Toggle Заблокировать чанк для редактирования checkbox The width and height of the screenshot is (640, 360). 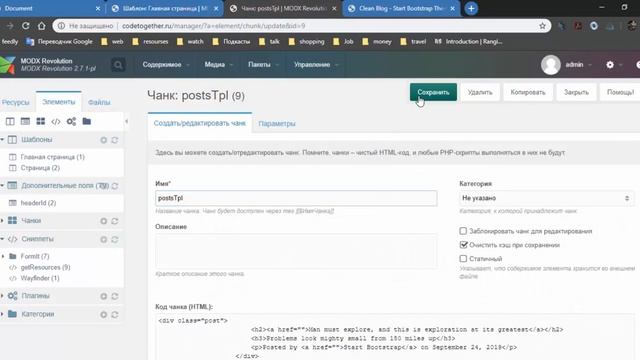click(x=463, y=231)
